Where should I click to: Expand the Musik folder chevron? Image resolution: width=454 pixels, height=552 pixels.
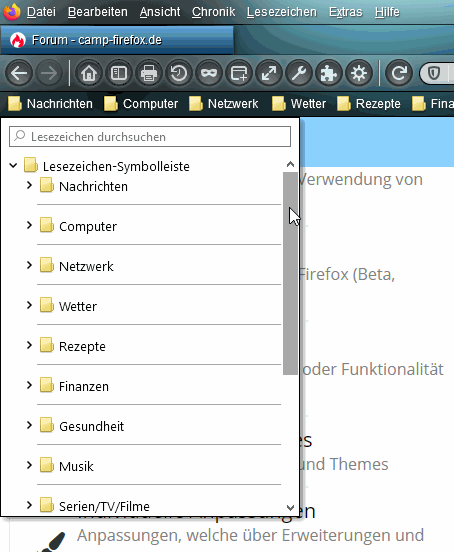(x=30, y=466)
